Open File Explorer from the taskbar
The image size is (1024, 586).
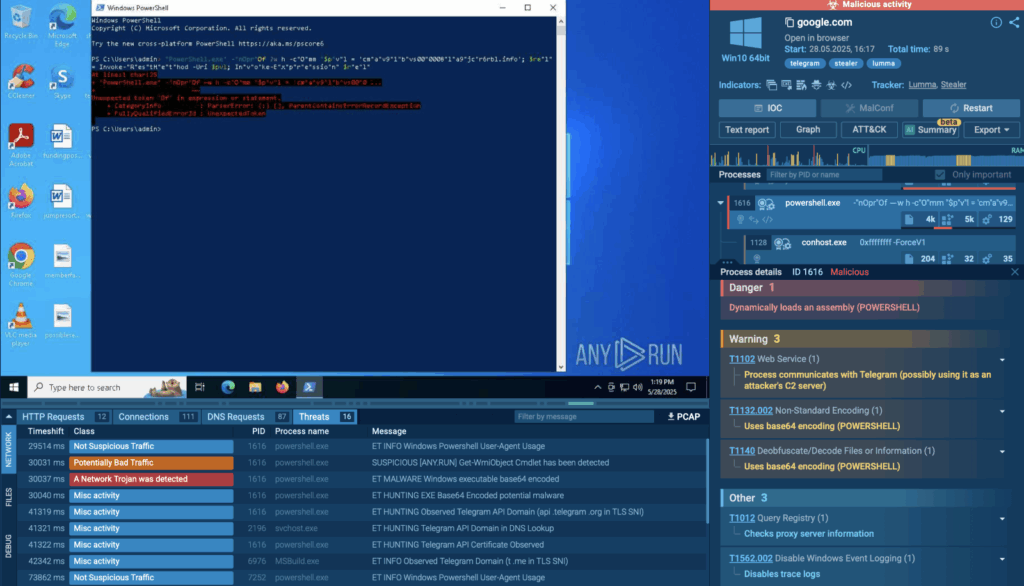pyautogui.click(x=255, y=387)
